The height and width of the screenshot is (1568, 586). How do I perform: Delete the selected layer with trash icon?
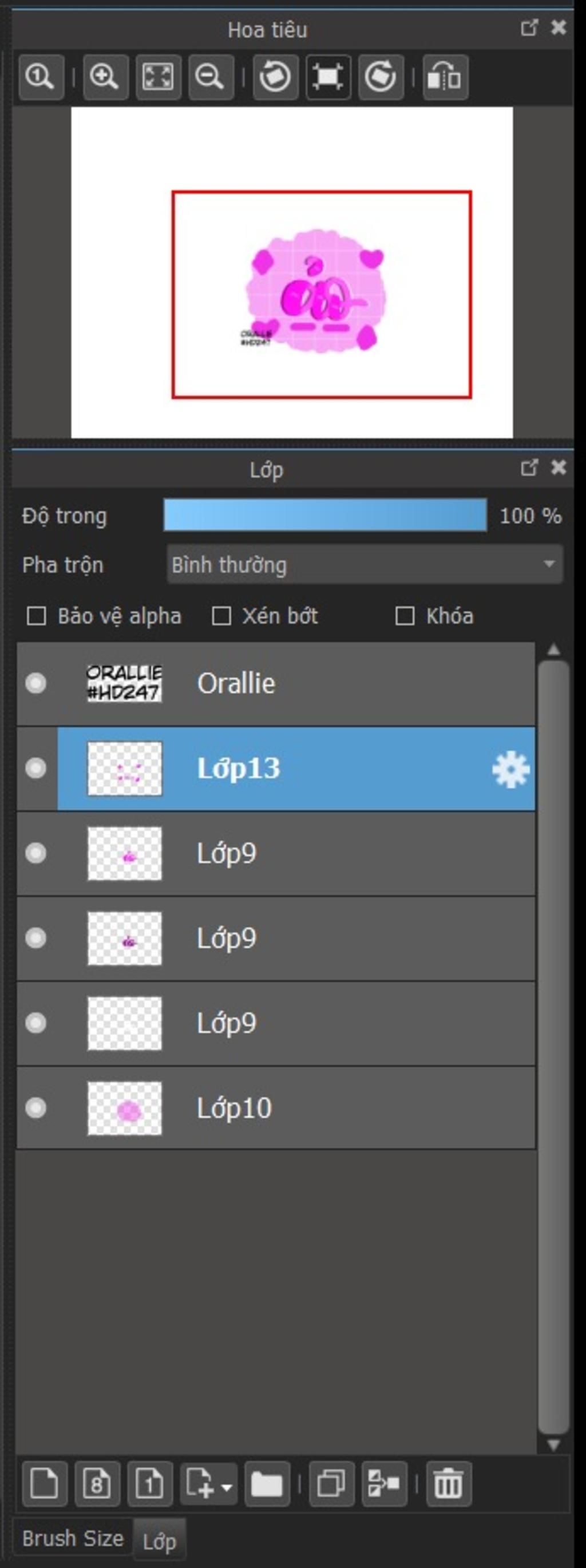(x=449, y=1483)
